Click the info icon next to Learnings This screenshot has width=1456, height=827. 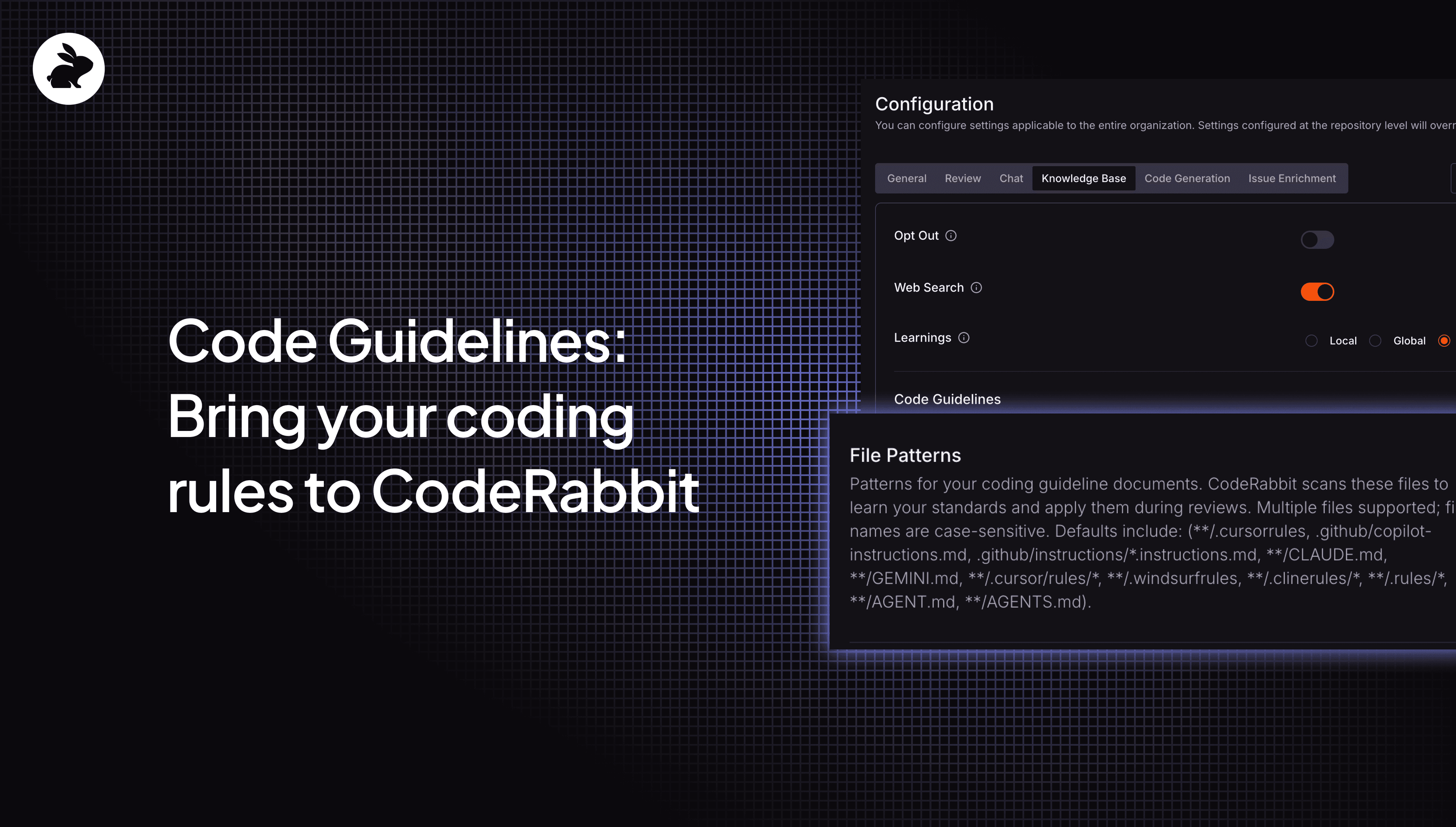coord(964,338)
